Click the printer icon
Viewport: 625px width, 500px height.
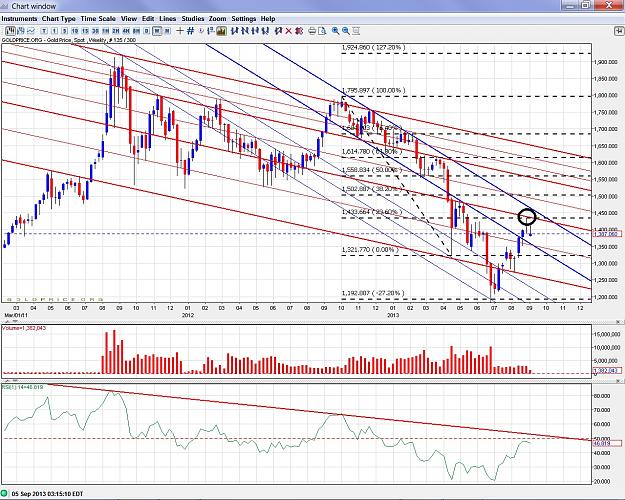tap(312, 31)
